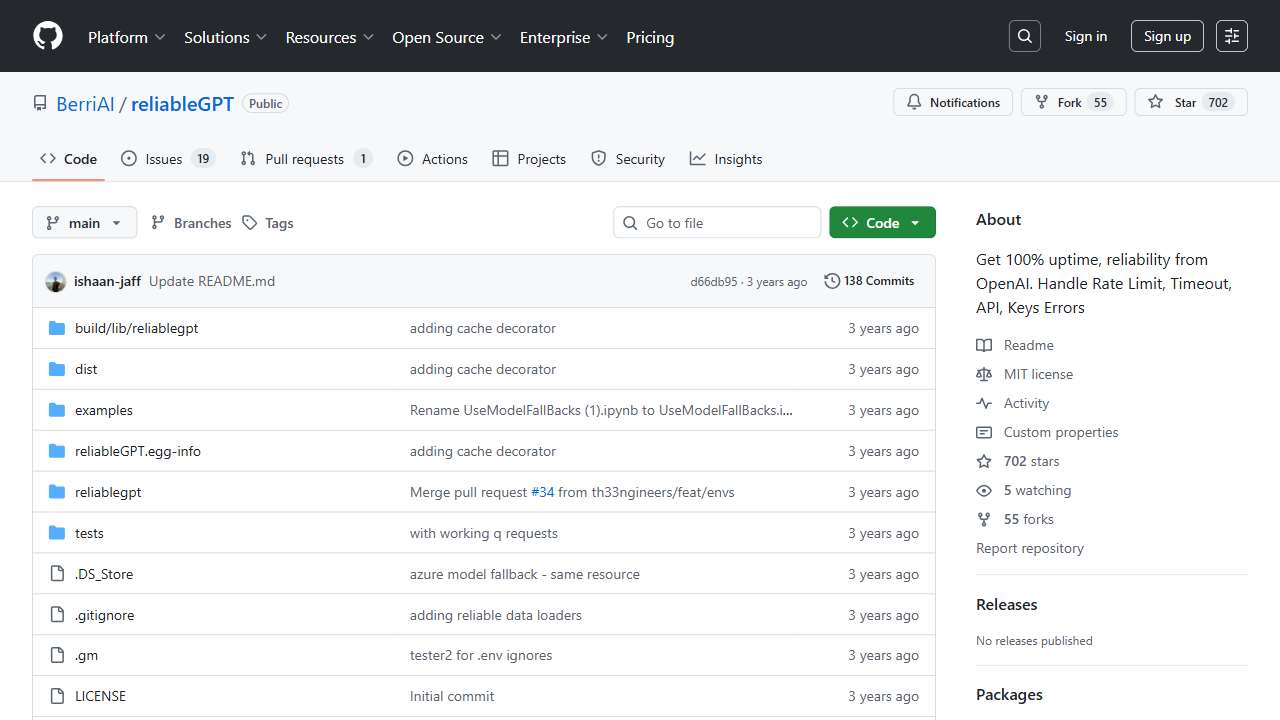1280x720 pixels.
Task: Expand the Open Source navigation menu
Action: click(x=447, y=37)
